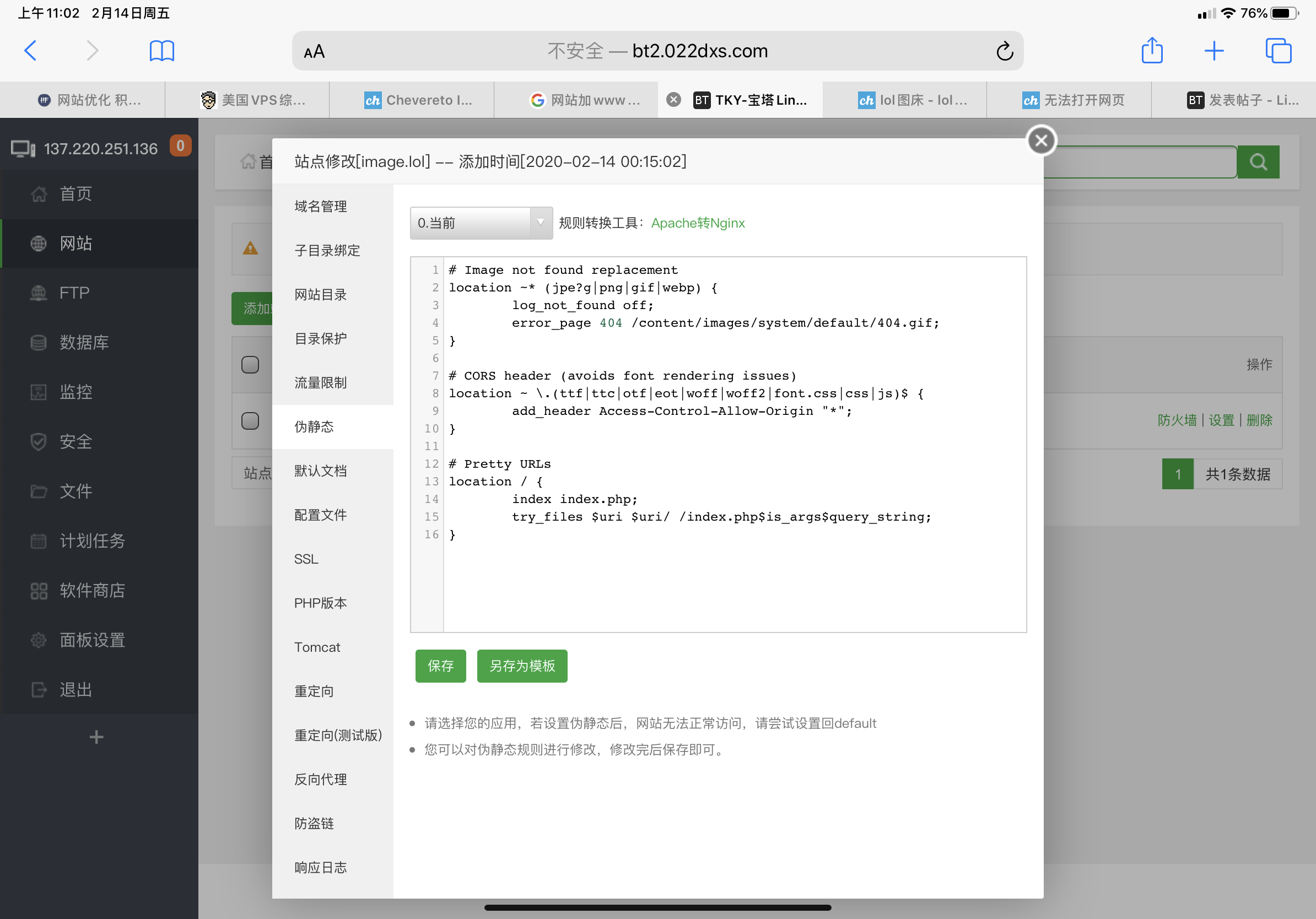Close the TKY-宝塔 tab with its X
Screen dimensions: 1316x919
pyautogui.click(x=674, y=100)
